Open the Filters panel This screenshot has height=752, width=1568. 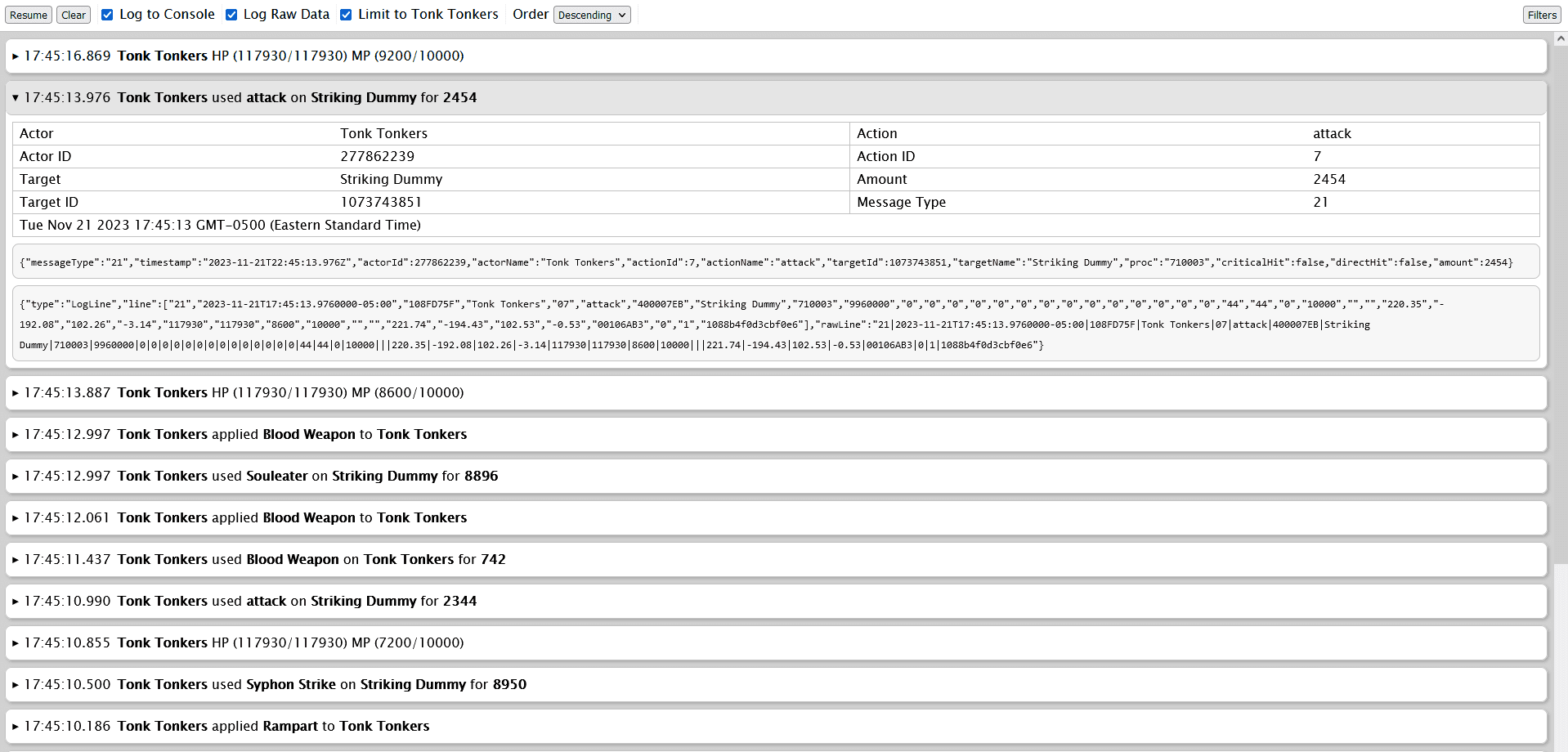coord(1540,15)
